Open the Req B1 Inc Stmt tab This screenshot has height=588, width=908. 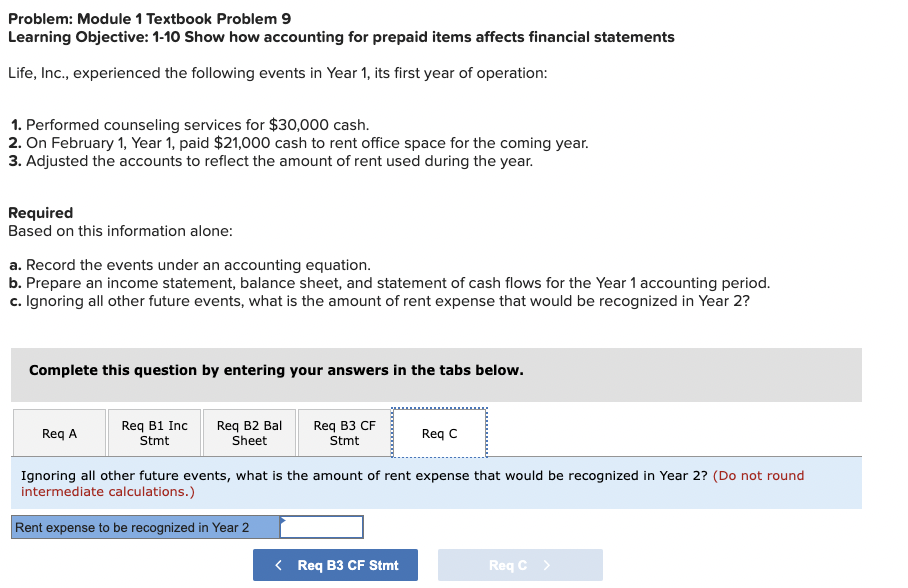coord(153,432)
